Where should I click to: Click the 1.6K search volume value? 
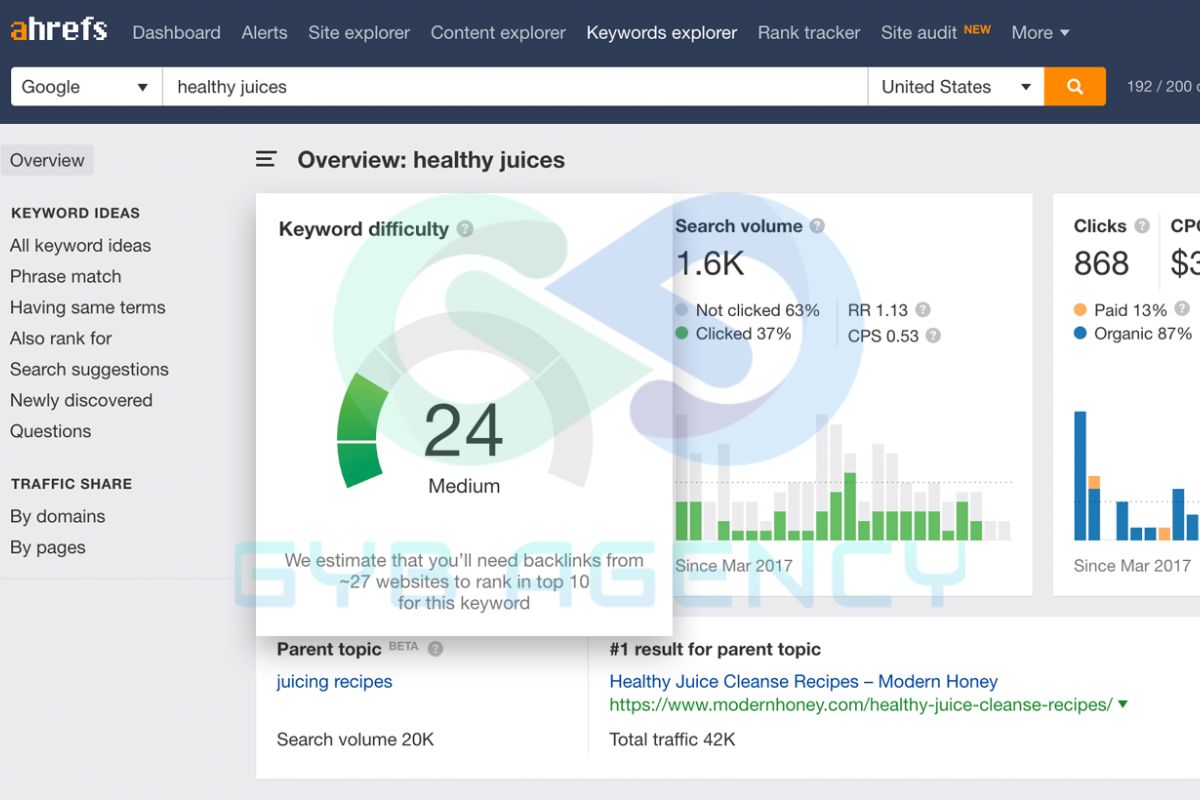[710, 263]
